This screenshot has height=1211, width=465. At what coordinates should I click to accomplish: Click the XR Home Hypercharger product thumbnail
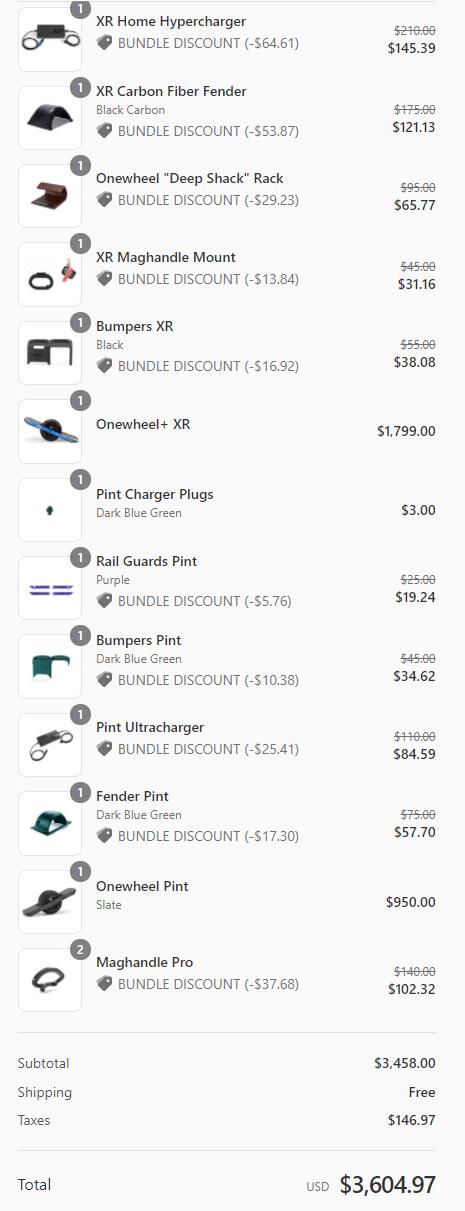(50, 39)
